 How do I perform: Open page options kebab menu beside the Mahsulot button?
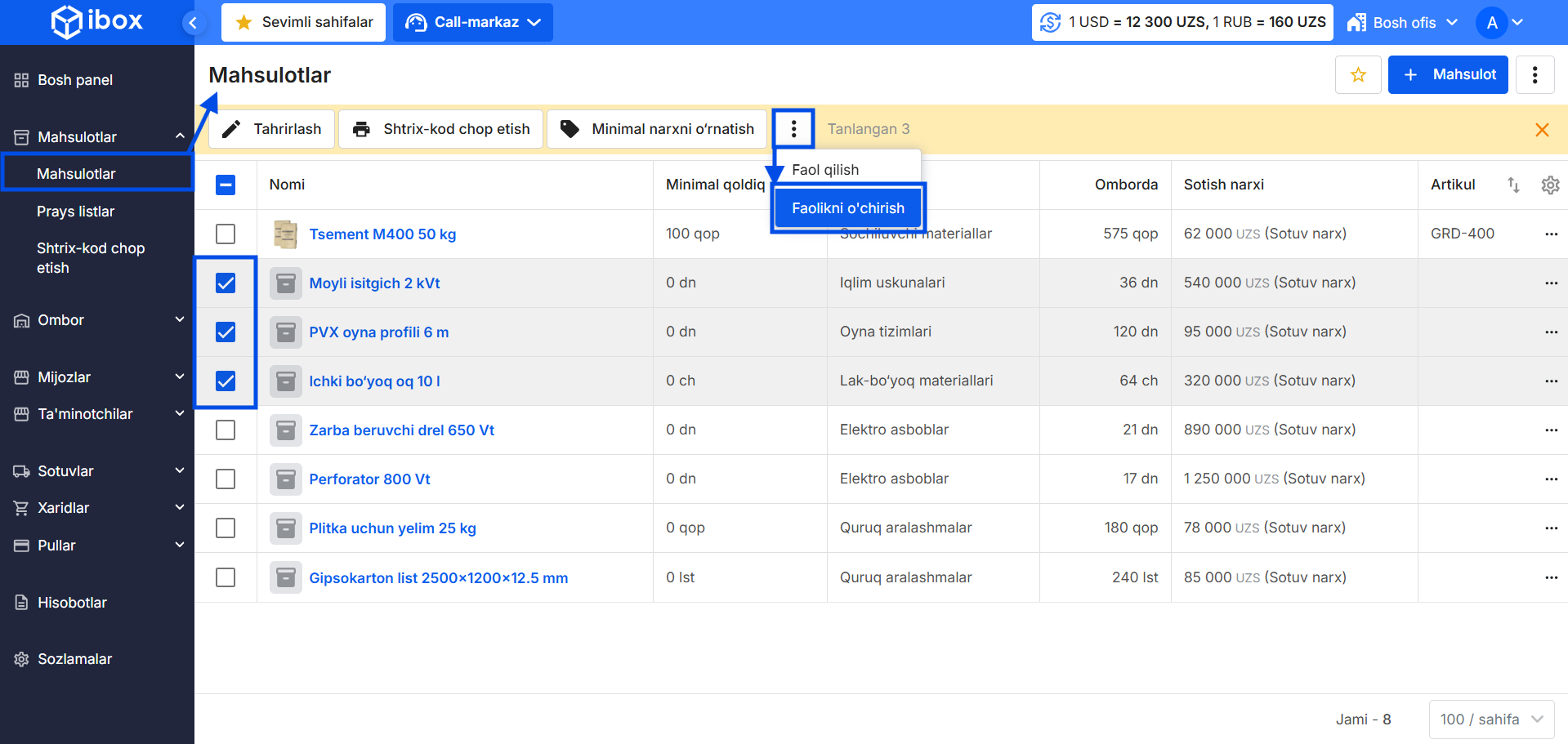(1534, 75)
